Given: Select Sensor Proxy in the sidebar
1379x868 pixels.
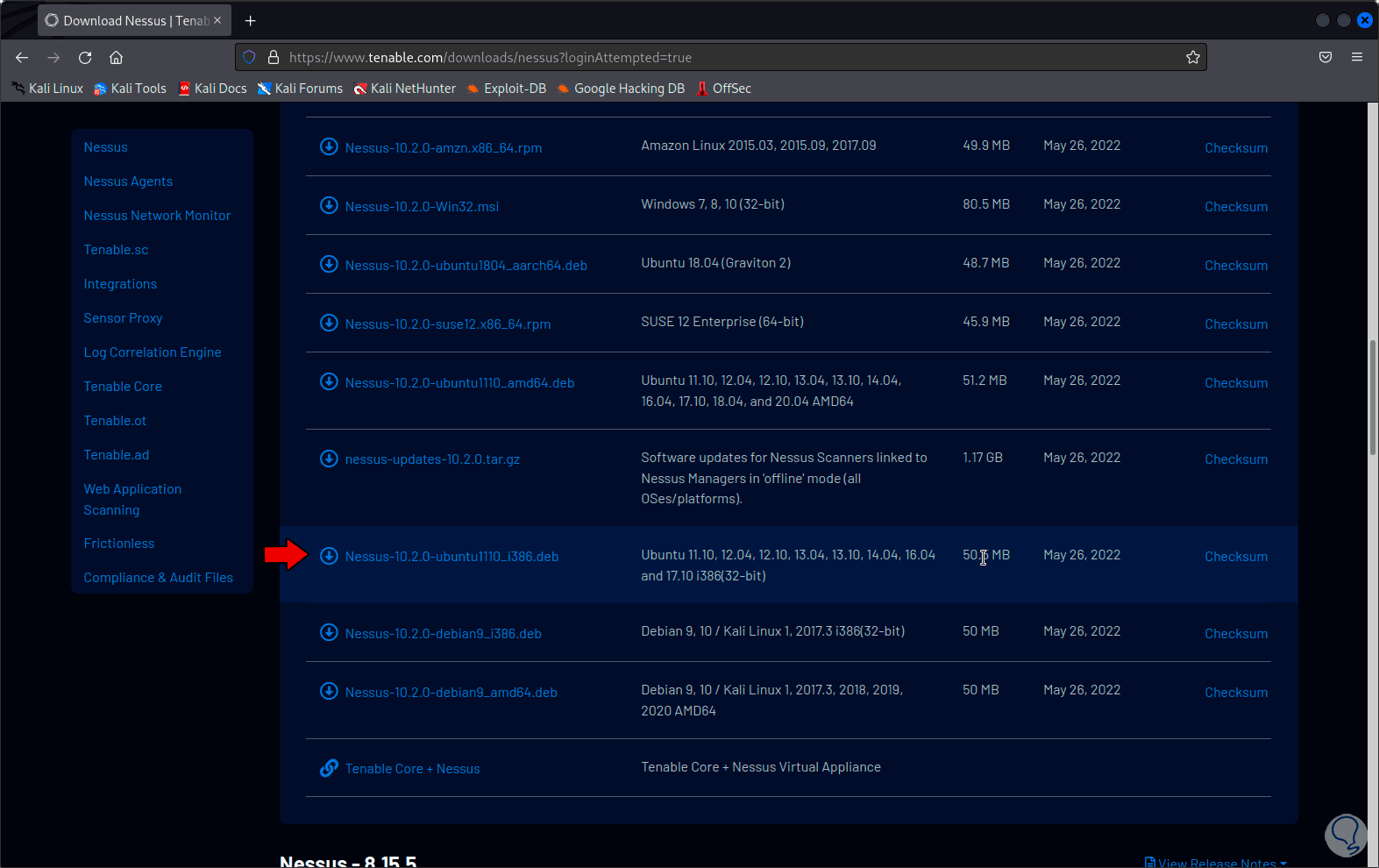Looking at the screenshot, I should pyautogui.click(x=123, y=318).
